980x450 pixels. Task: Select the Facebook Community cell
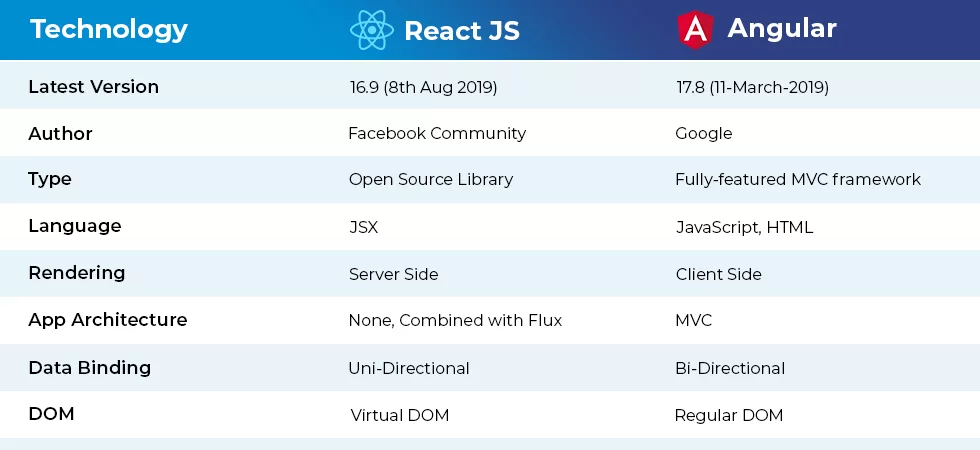(x=438, y=133)
